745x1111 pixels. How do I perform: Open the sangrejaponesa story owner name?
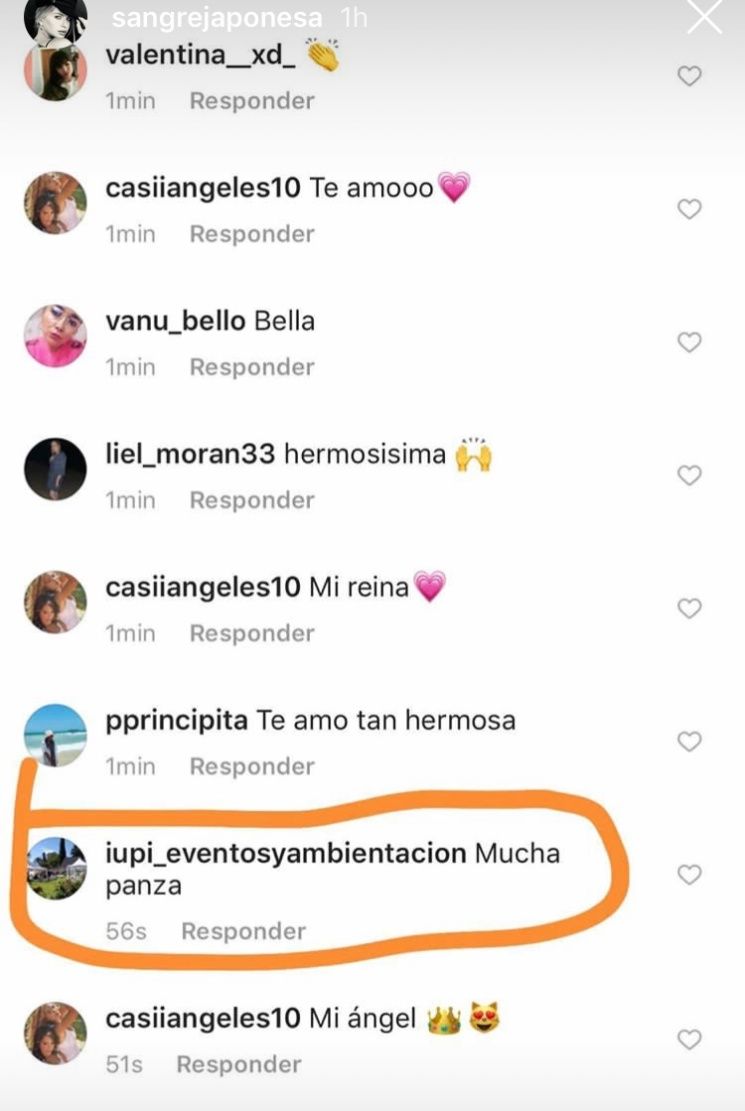coord(217,18)
